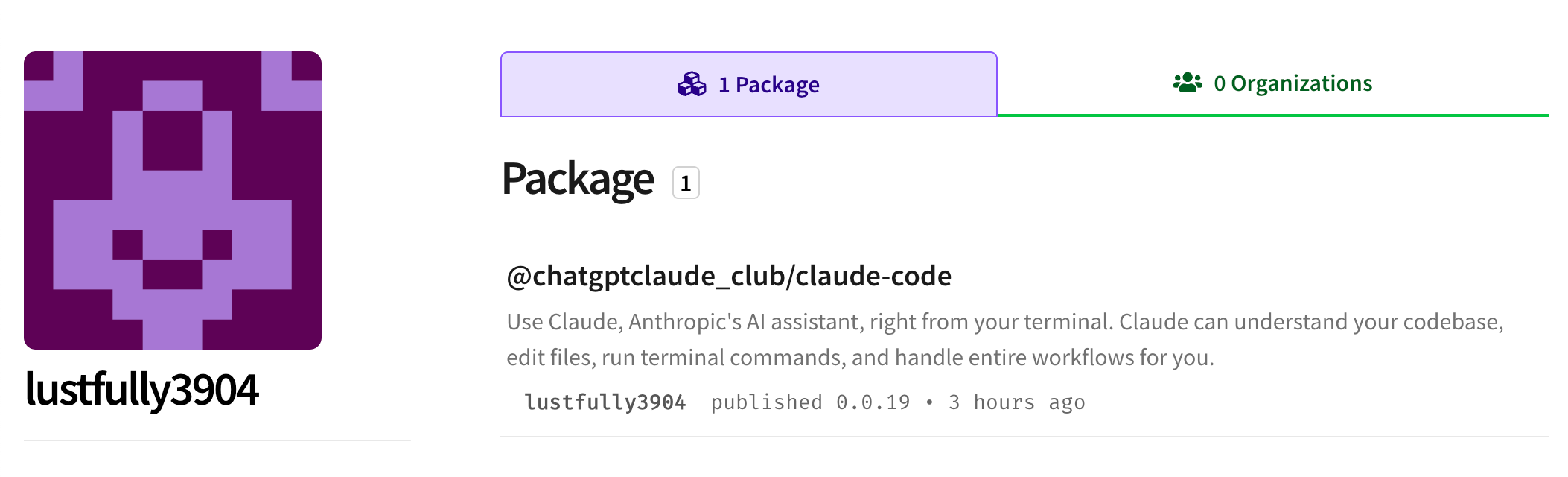This screenshot has height=477, width=1568.
Task: Open @chatgptclaude_club/claude-code package link
Action: coord(729,276)
